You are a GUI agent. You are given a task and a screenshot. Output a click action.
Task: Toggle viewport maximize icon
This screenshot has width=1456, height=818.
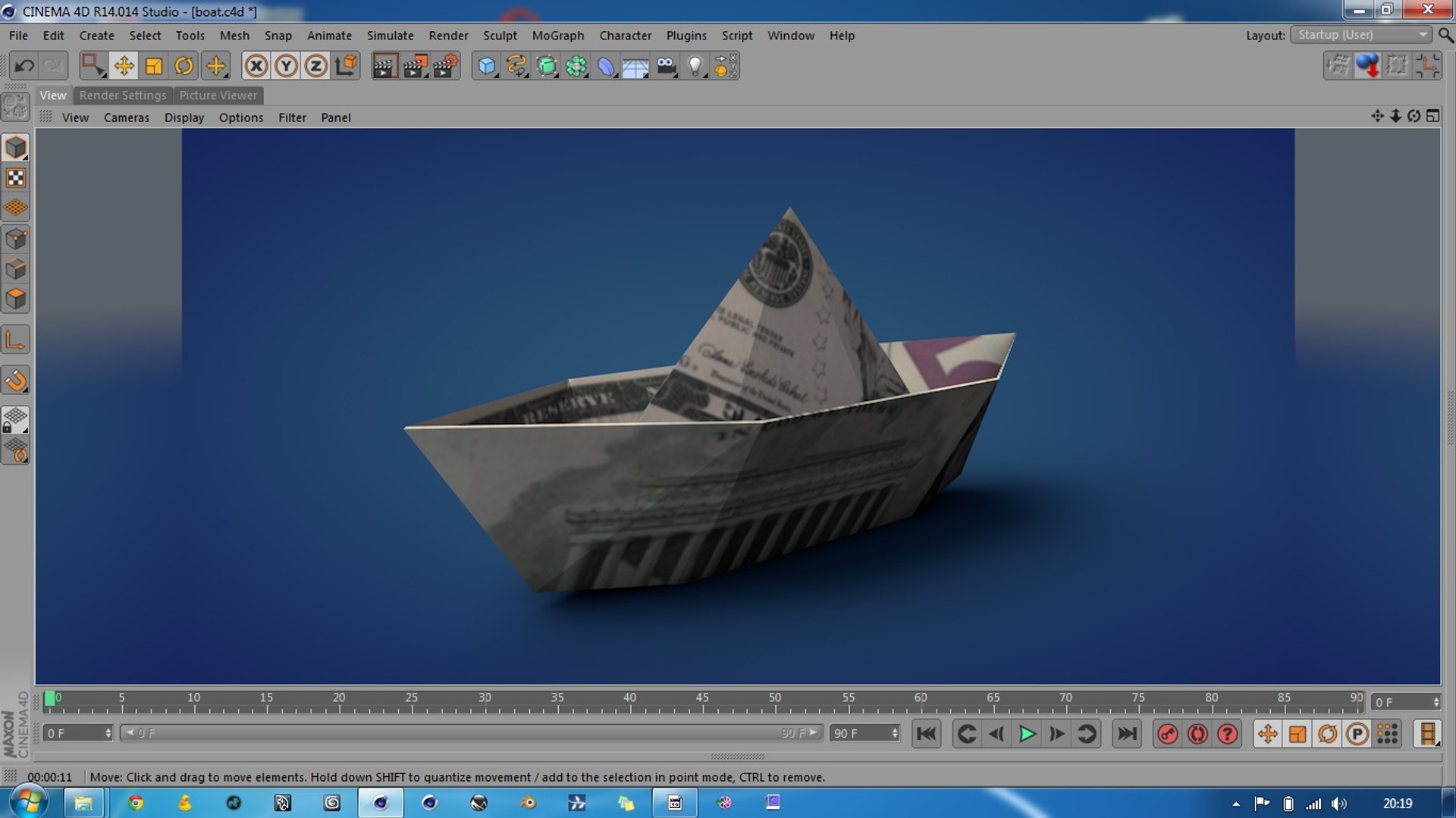point(1432,116)
